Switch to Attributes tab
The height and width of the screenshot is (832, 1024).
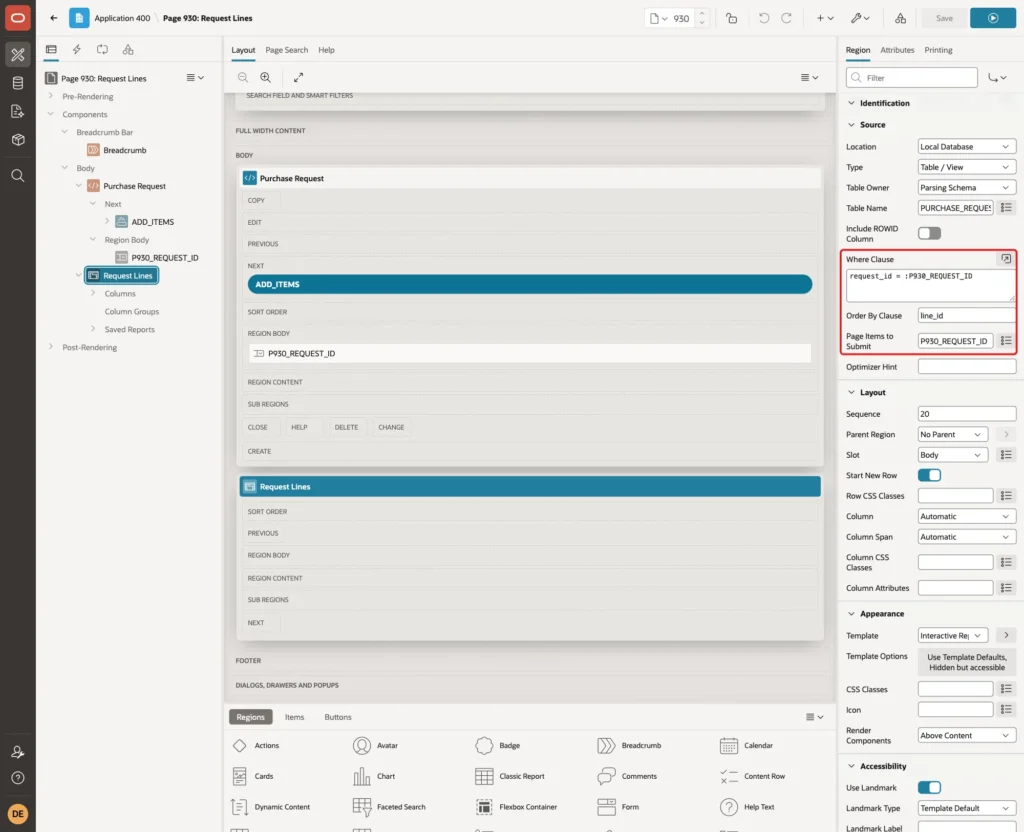coord(897,50)
